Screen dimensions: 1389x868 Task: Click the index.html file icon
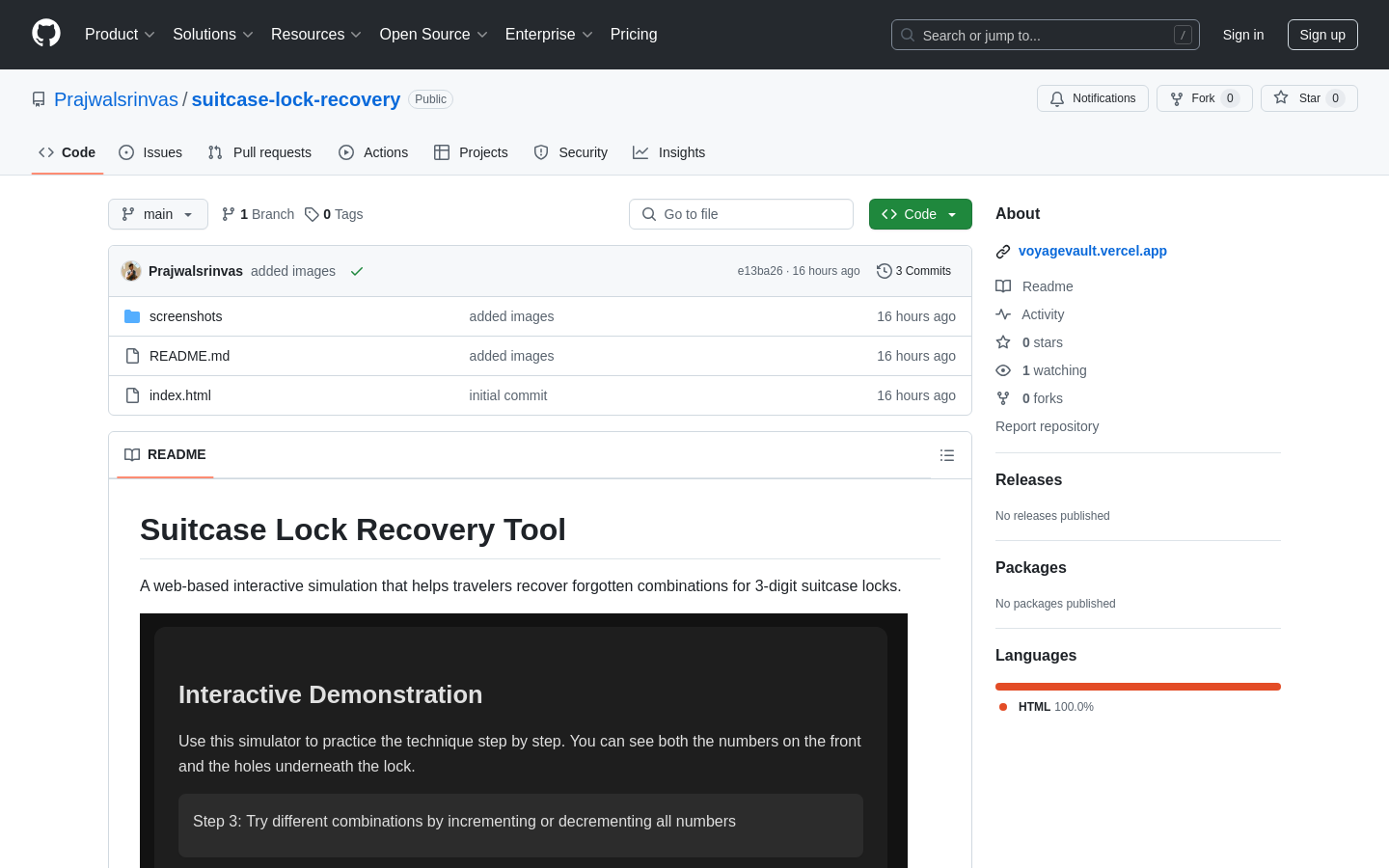click(132, 395)
